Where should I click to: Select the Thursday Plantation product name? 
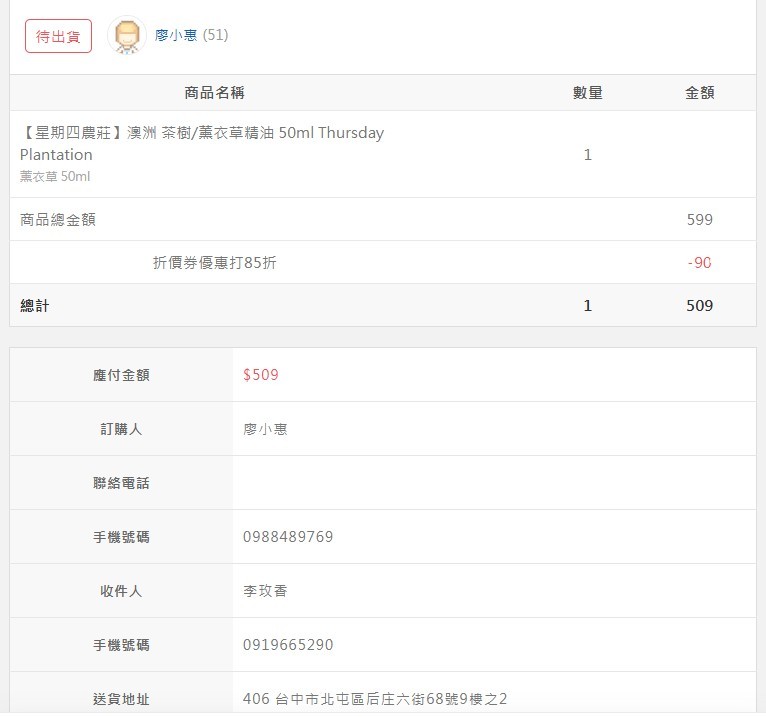[x=202, y=144]
